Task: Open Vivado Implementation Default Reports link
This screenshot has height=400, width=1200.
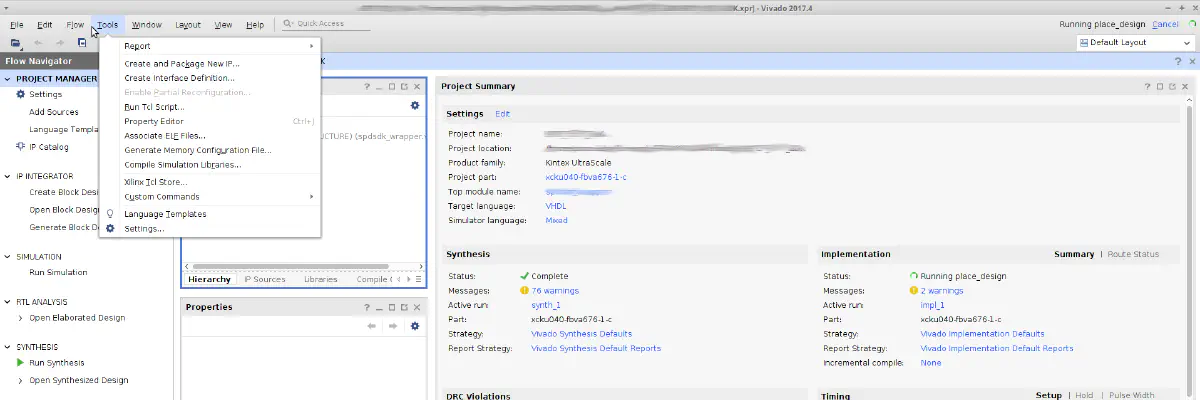Action: point(996,348)
